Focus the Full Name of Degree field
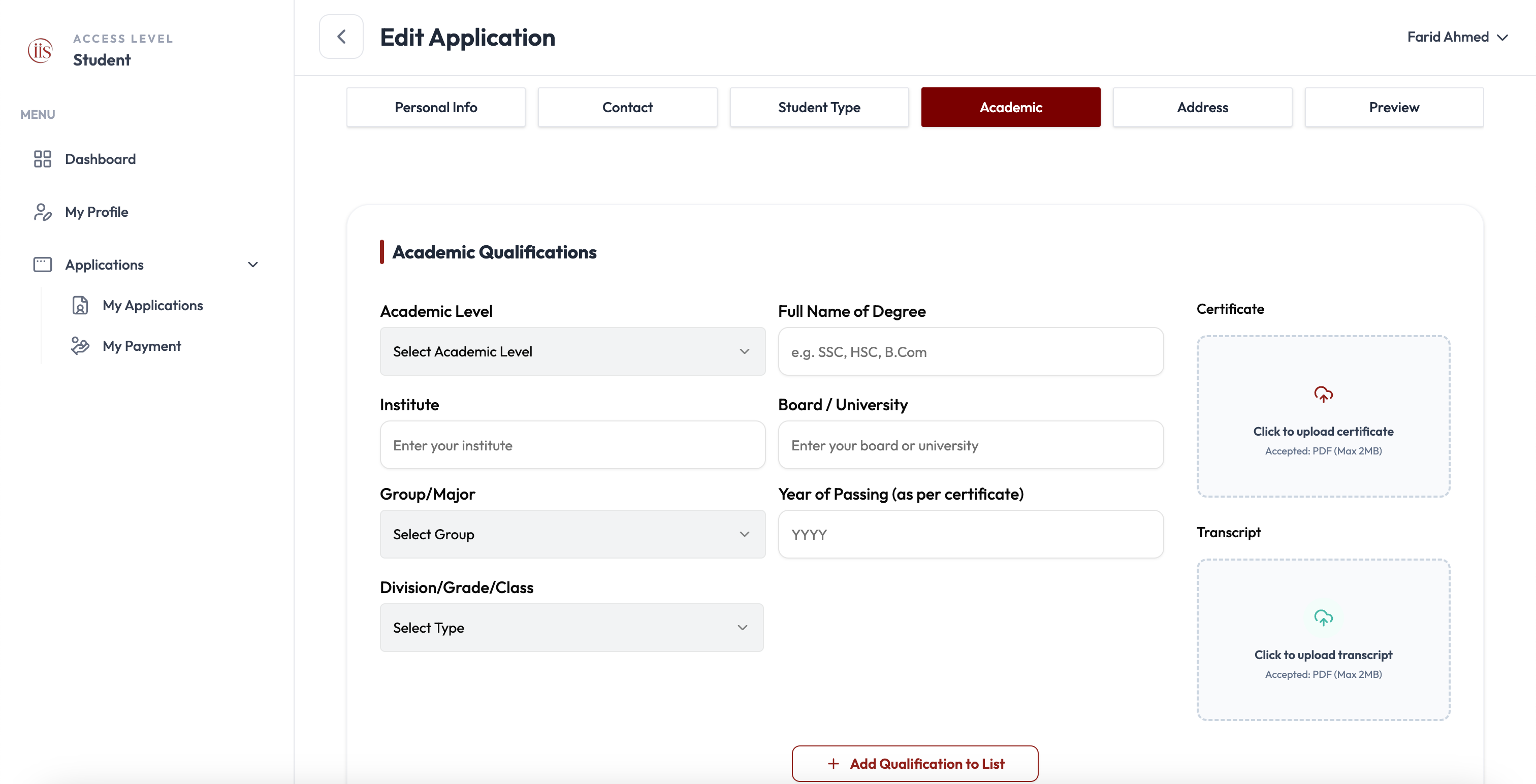 (x=971, y=351)
